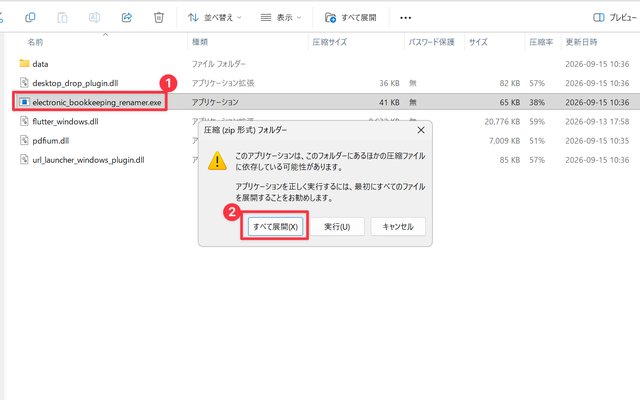
Task: Click アプリケーション type cell of the exe row
Action: 215,102
